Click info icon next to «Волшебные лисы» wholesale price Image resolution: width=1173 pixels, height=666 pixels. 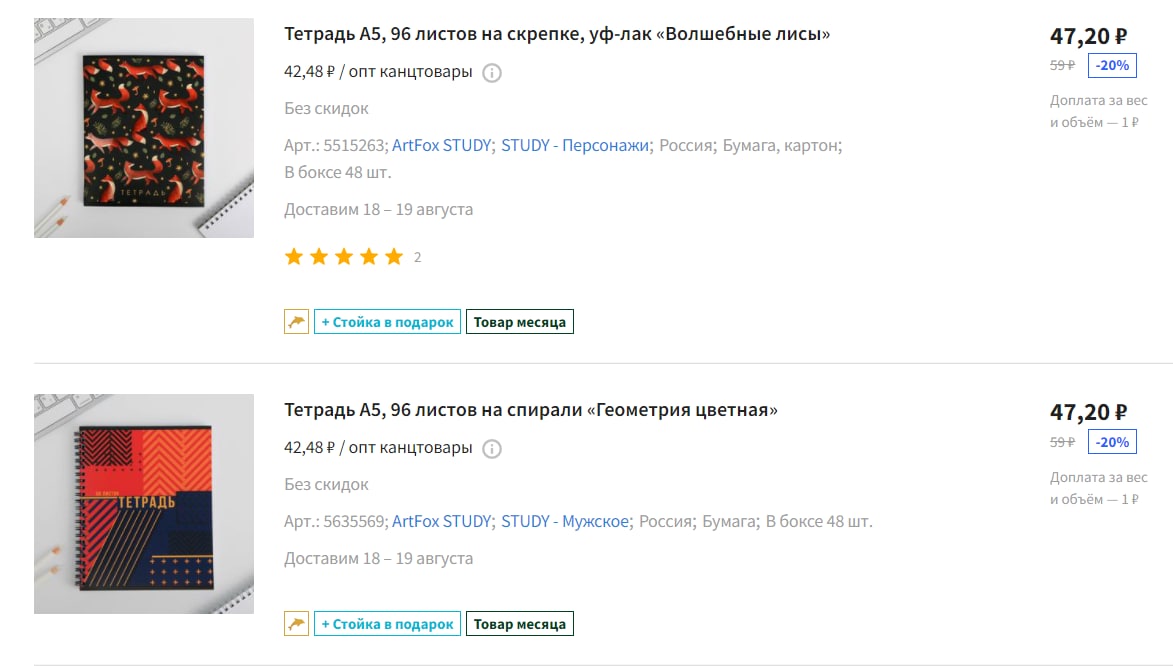click(491, 73)
